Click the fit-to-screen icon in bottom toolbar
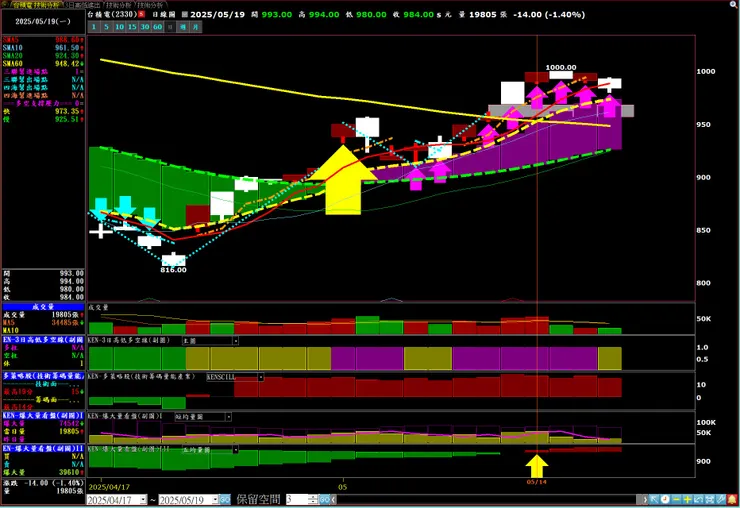The height and width of the screenshot is (508, 740). click(x=709, y=499)
